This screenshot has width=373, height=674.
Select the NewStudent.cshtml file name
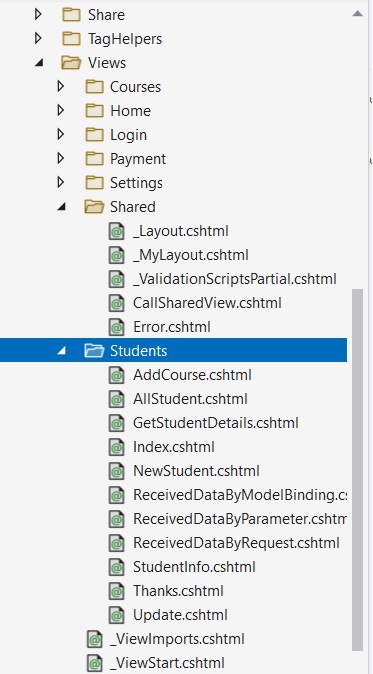pyautogui.click(x=196, y=472)
